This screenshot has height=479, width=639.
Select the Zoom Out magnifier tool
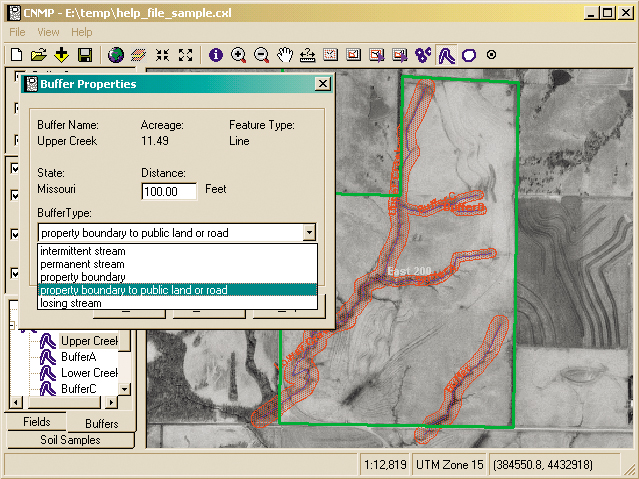(x=262, y=55)
